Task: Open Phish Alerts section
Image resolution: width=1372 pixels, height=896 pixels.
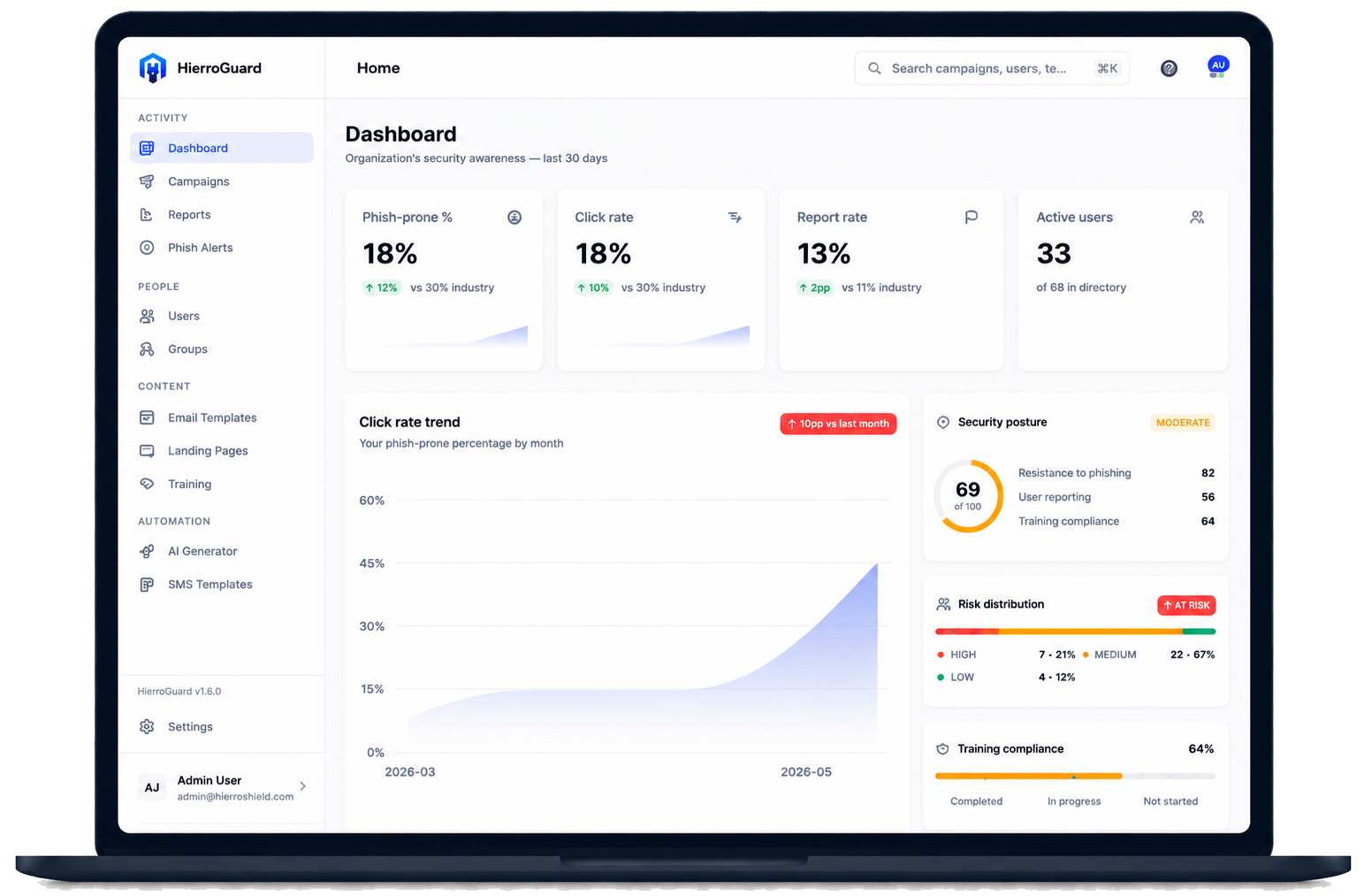Action: pos(222,248)
